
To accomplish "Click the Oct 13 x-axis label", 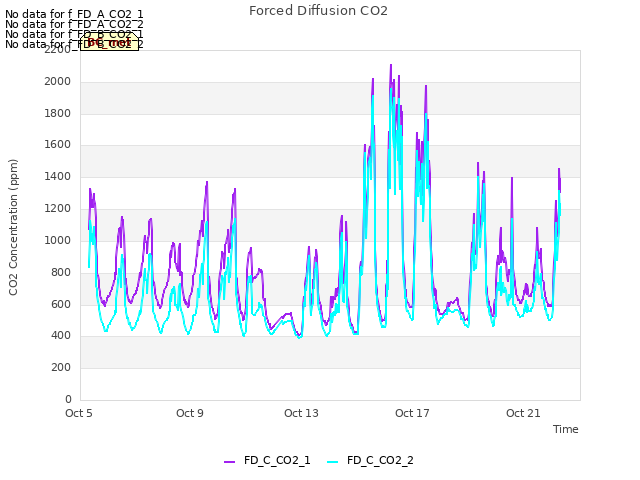I will (301, 413).
